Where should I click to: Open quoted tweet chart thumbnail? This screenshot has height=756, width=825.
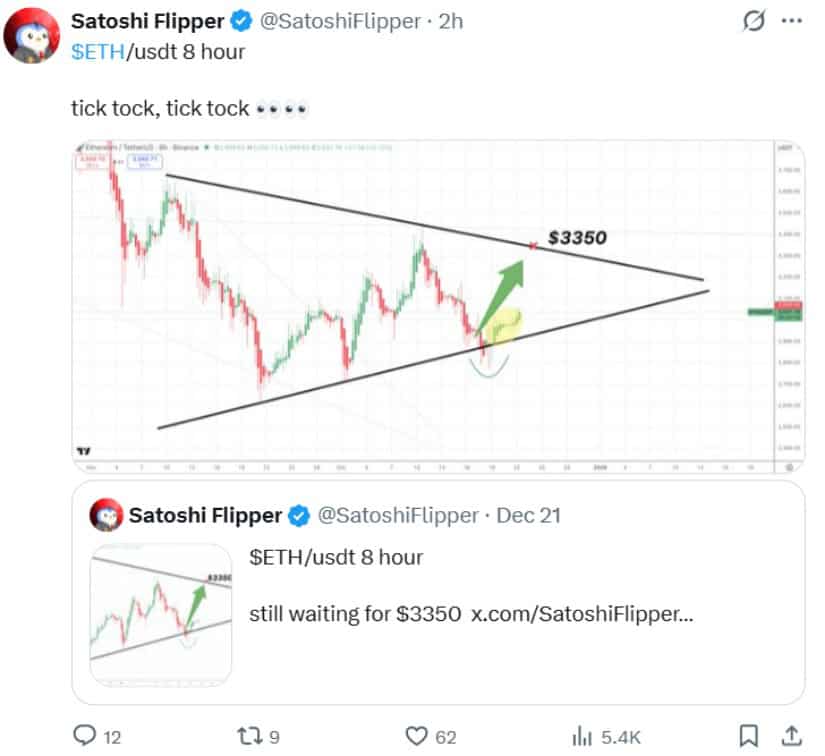click(x=161, y=614)
